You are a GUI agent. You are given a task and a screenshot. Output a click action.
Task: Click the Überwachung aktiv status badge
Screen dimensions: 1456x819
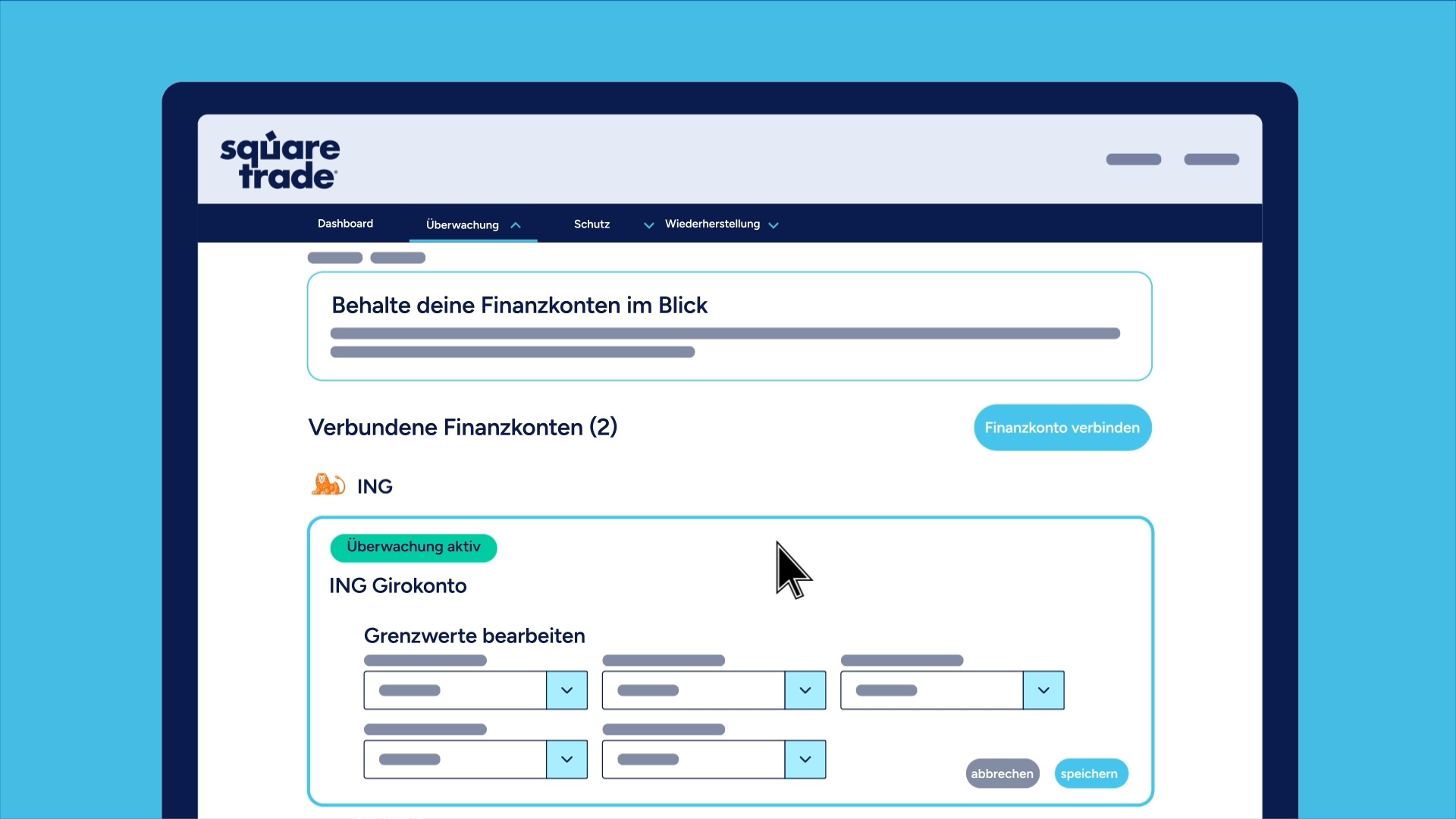point(413,548)
